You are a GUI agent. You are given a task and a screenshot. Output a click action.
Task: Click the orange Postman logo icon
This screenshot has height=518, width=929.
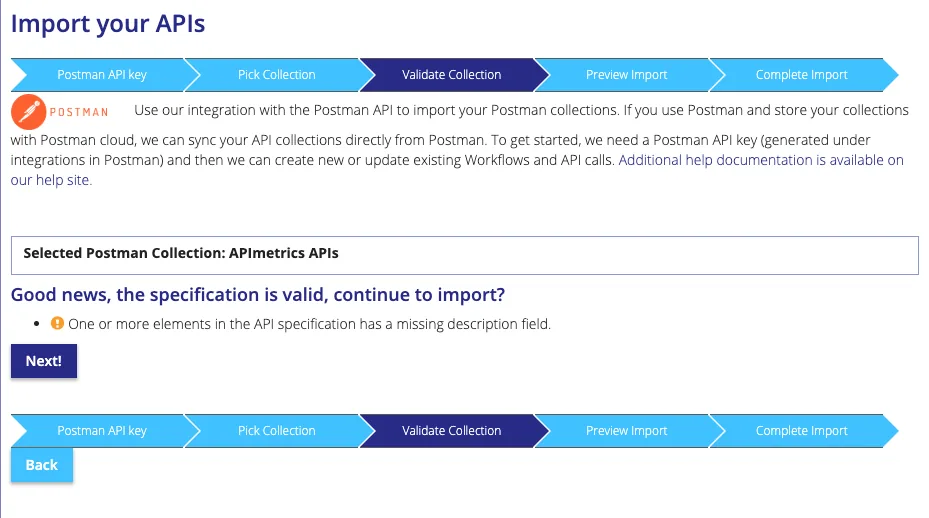pos(28,111)
